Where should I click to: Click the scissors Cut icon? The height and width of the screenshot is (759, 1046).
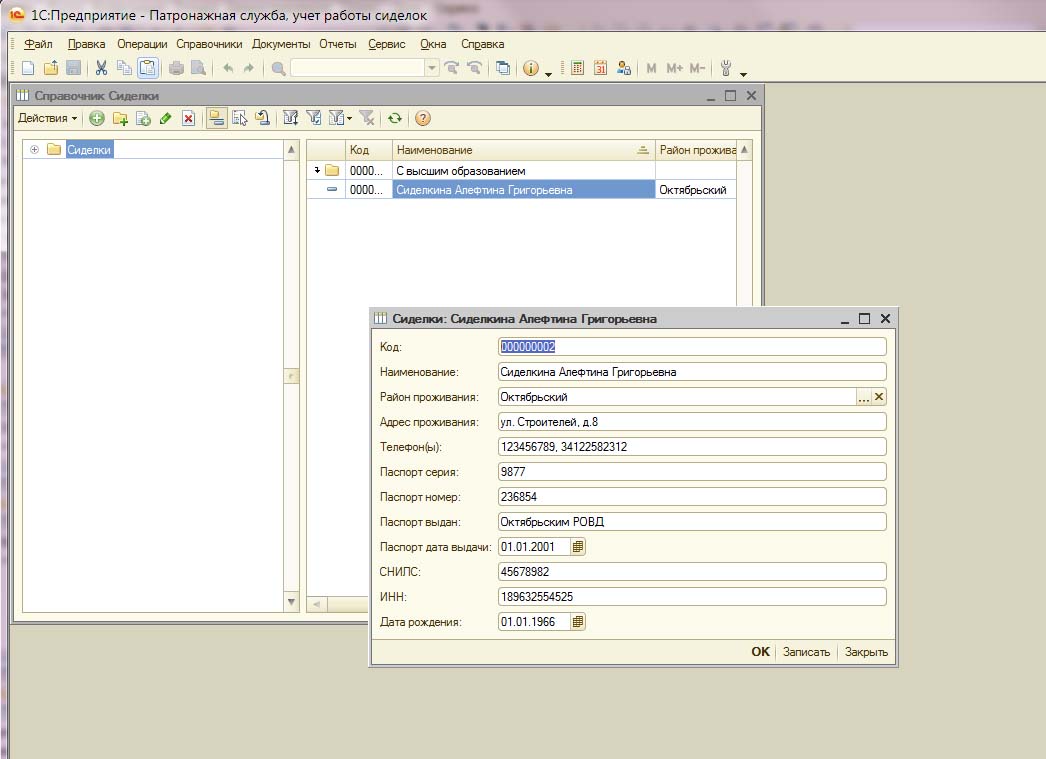pos(101,68)
